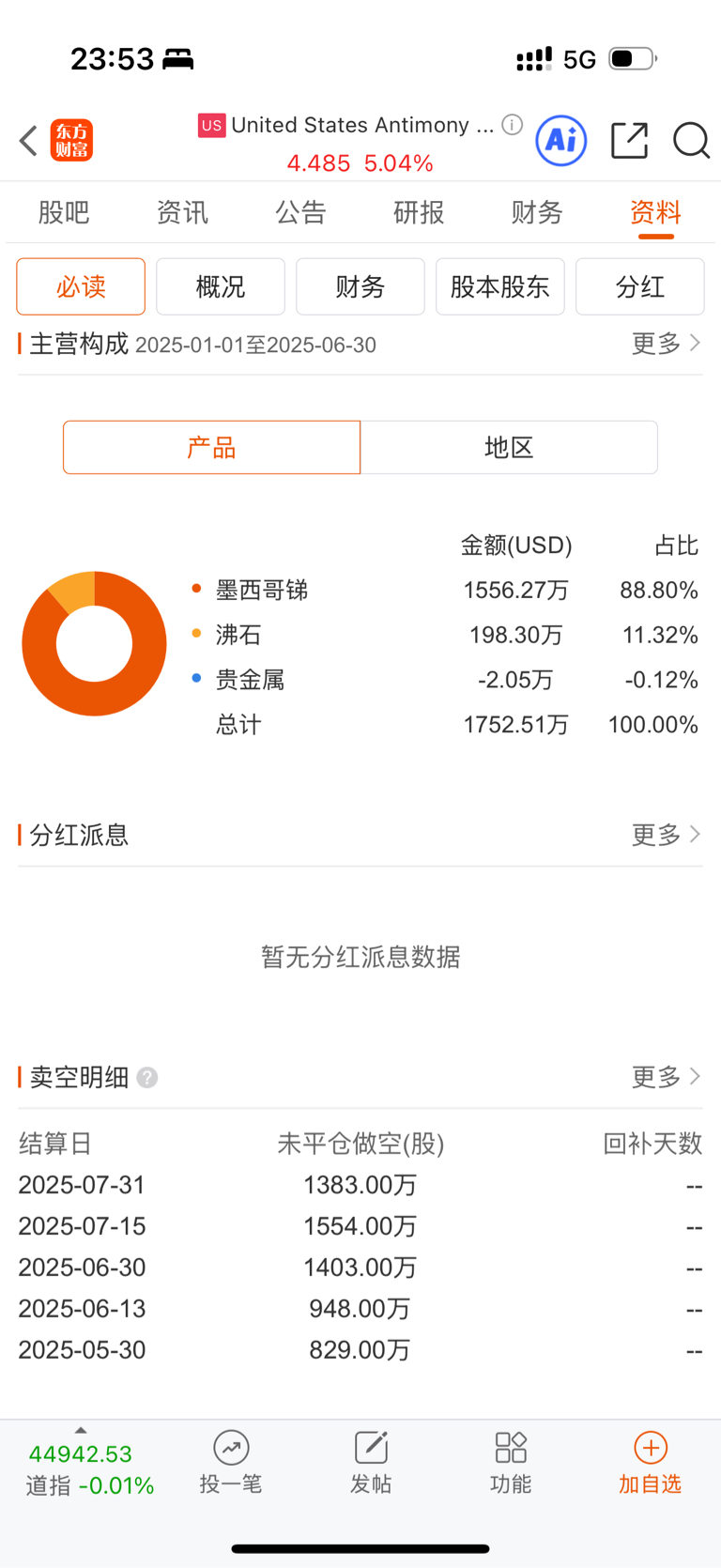Image resolution: width=721 pixels, height=1568 pixels.
Task: Expand 更多 for 主营构成
Action: [x=666, y=344]
